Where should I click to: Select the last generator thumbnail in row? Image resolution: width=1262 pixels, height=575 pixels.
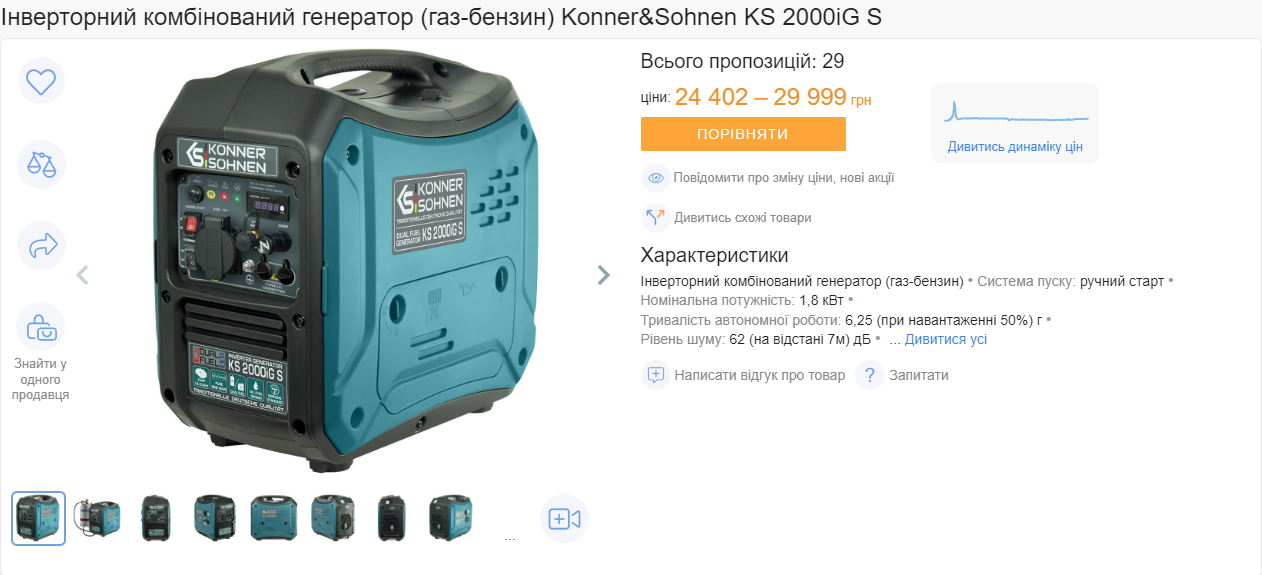pos(451,518)
